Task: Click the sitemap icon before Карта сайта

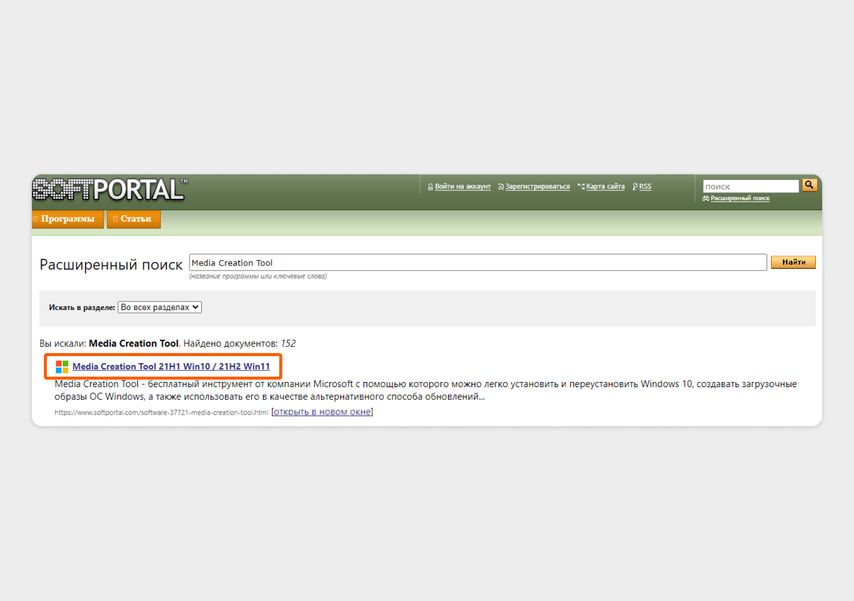Action: [x=581, y=186]
